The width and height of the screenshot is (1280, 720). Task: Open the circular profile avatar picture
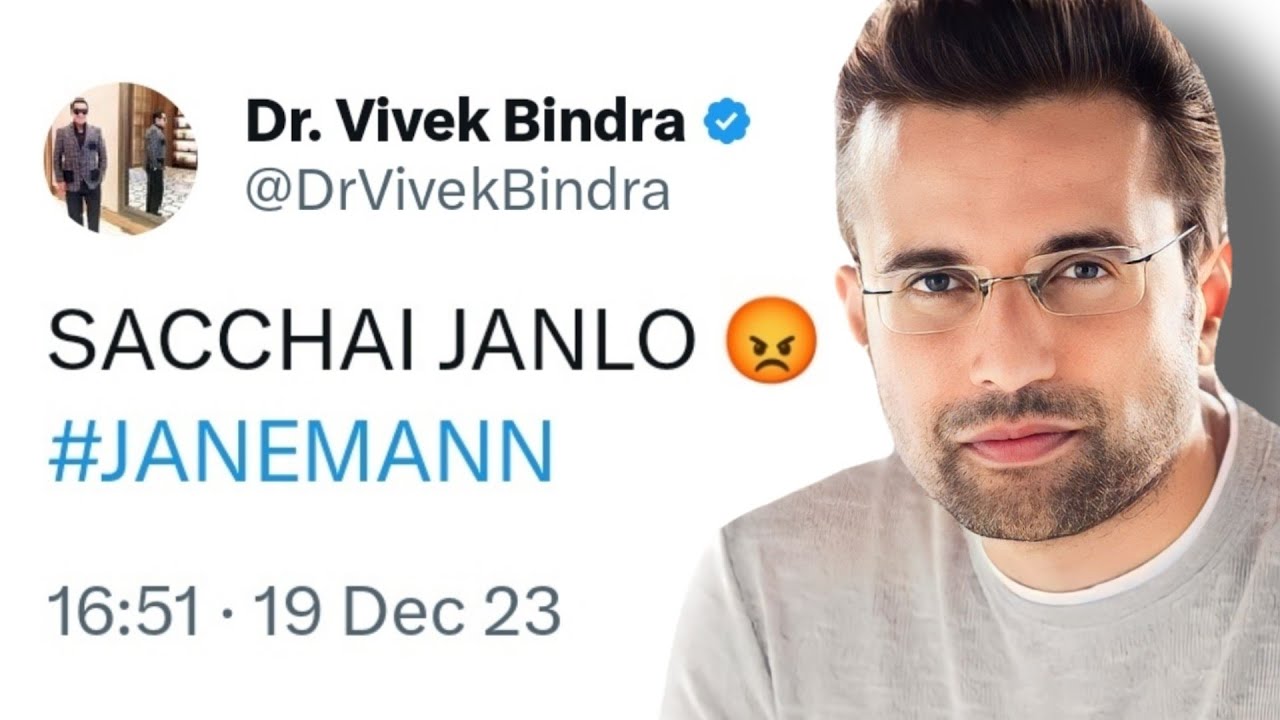120,159
